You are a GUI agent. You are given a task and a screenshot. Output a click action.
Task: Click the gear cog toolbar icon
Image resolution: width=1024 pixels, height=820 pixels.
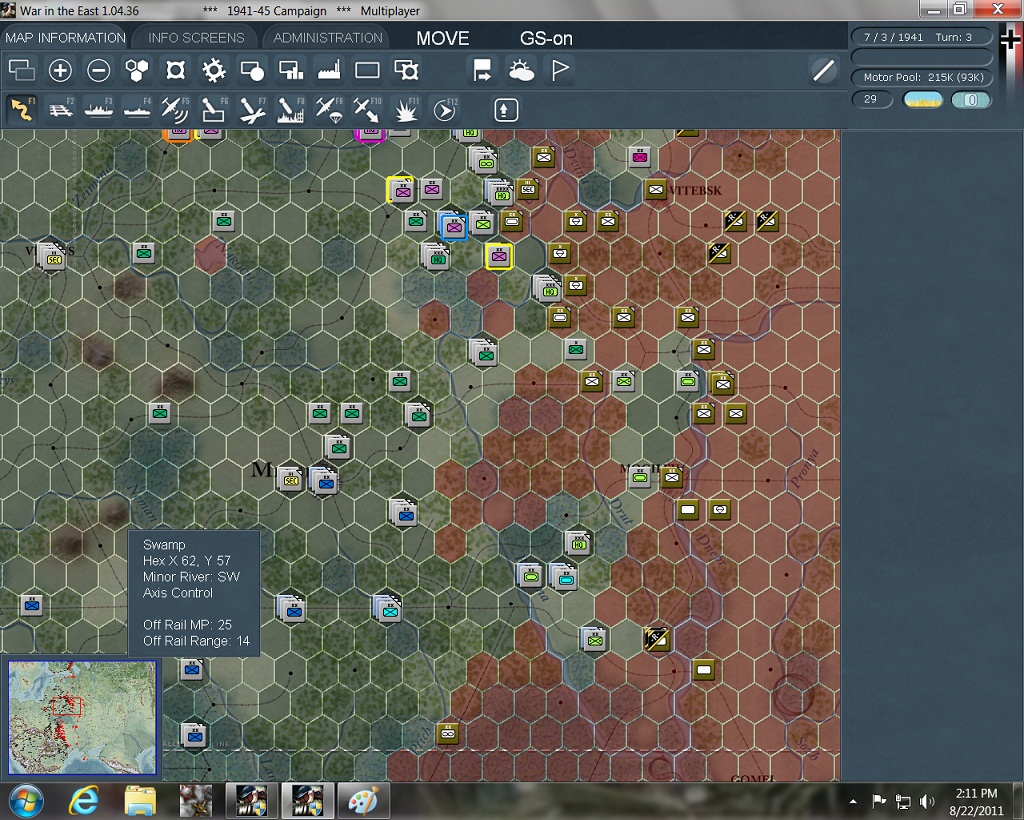(x=214, y=70)
